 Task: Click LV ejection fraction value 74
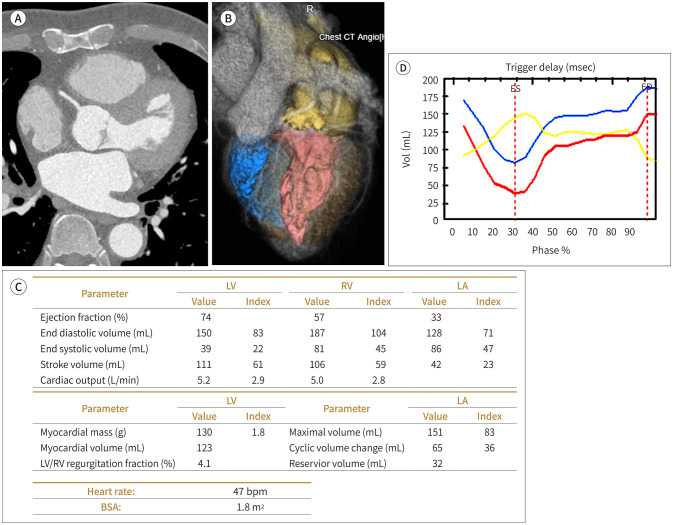206,317
